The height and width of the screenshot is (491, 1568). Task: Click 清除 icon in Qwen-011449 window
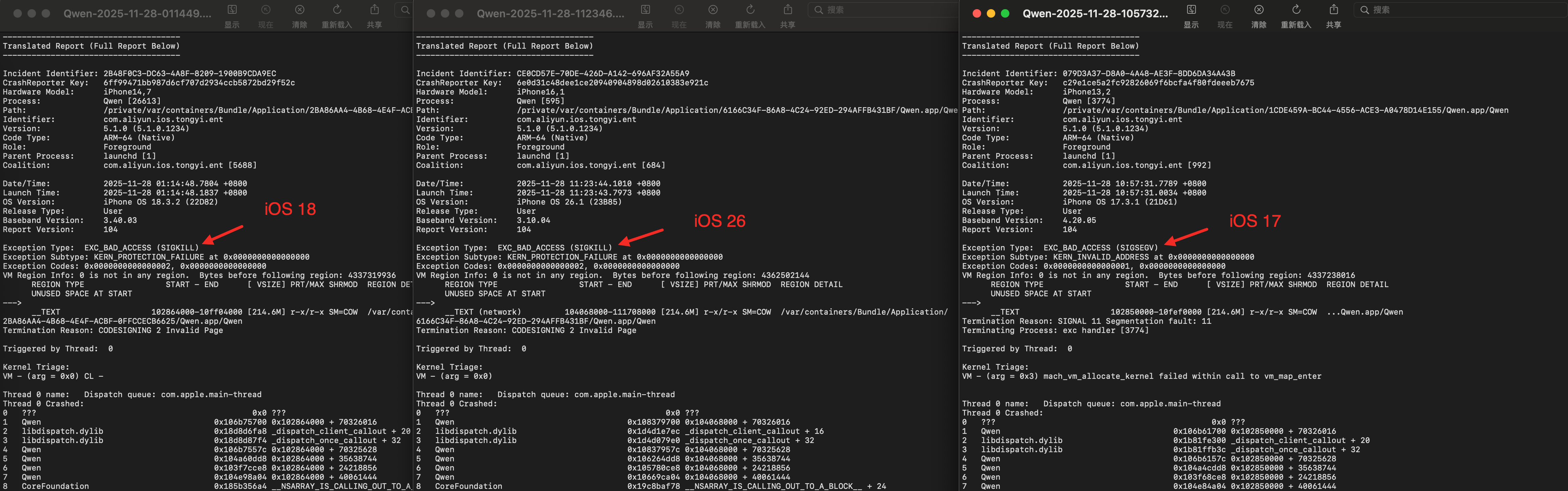click(x=299, y=10)
